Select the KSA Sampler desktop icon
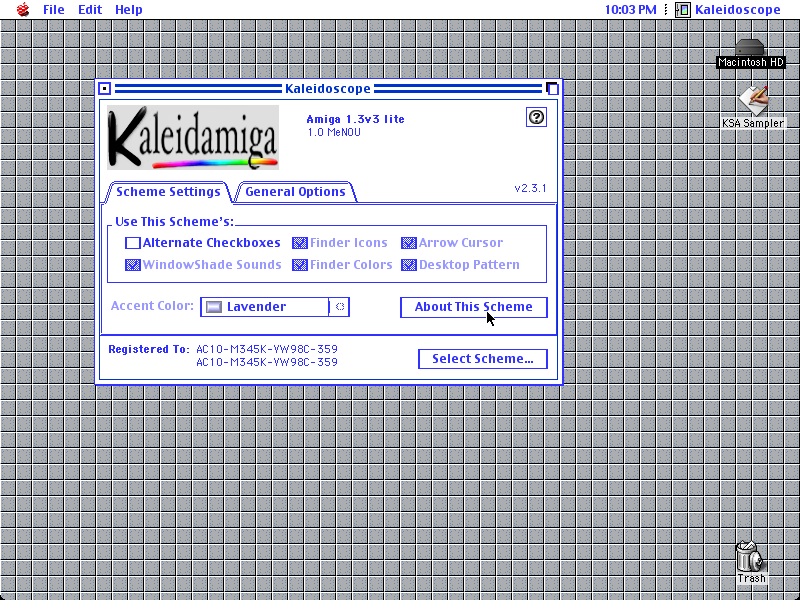Viewport: 800px width, 600px height. click(753, 108)
